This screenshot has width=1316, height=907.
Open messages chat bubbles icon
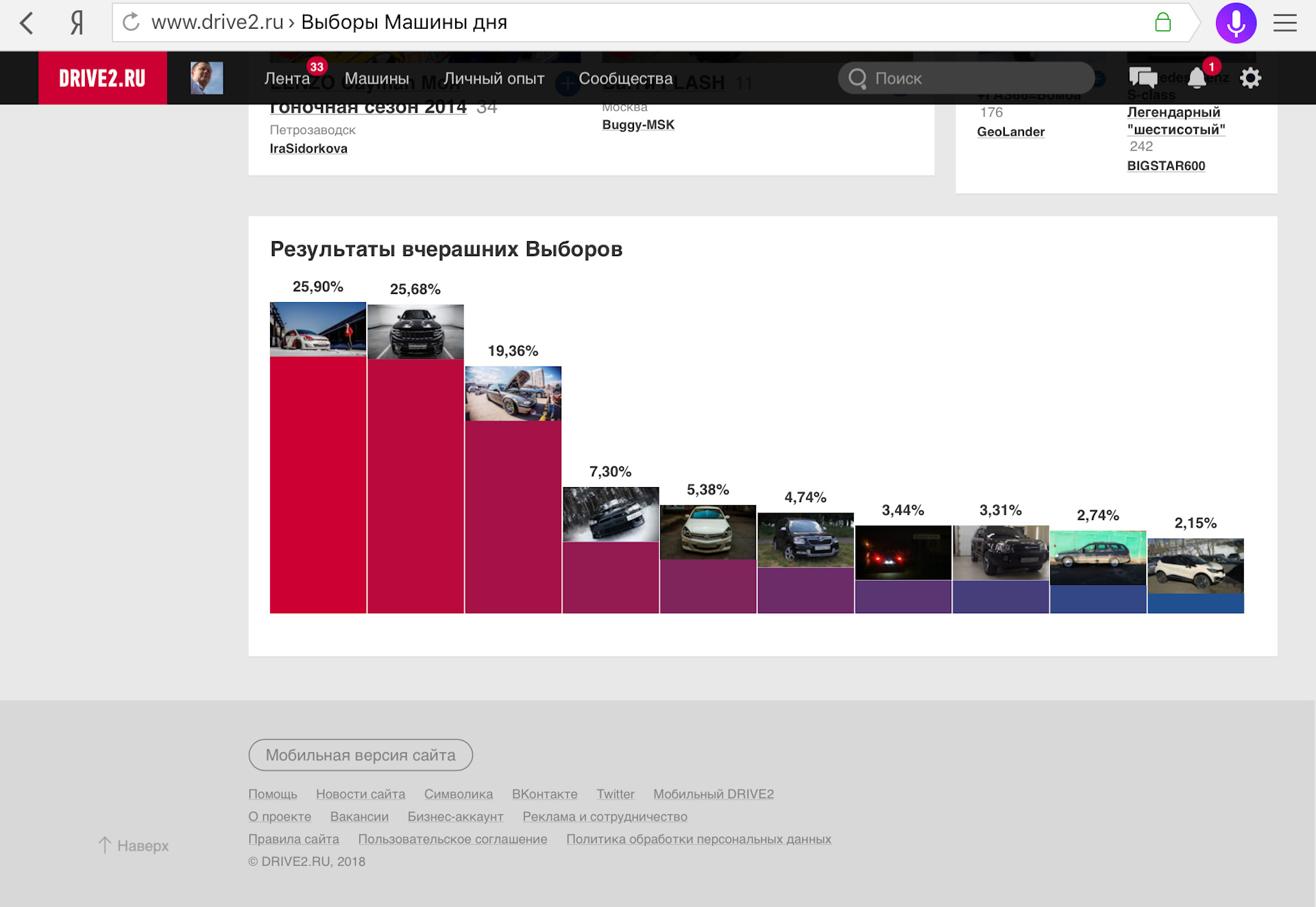click(1143, 78)
